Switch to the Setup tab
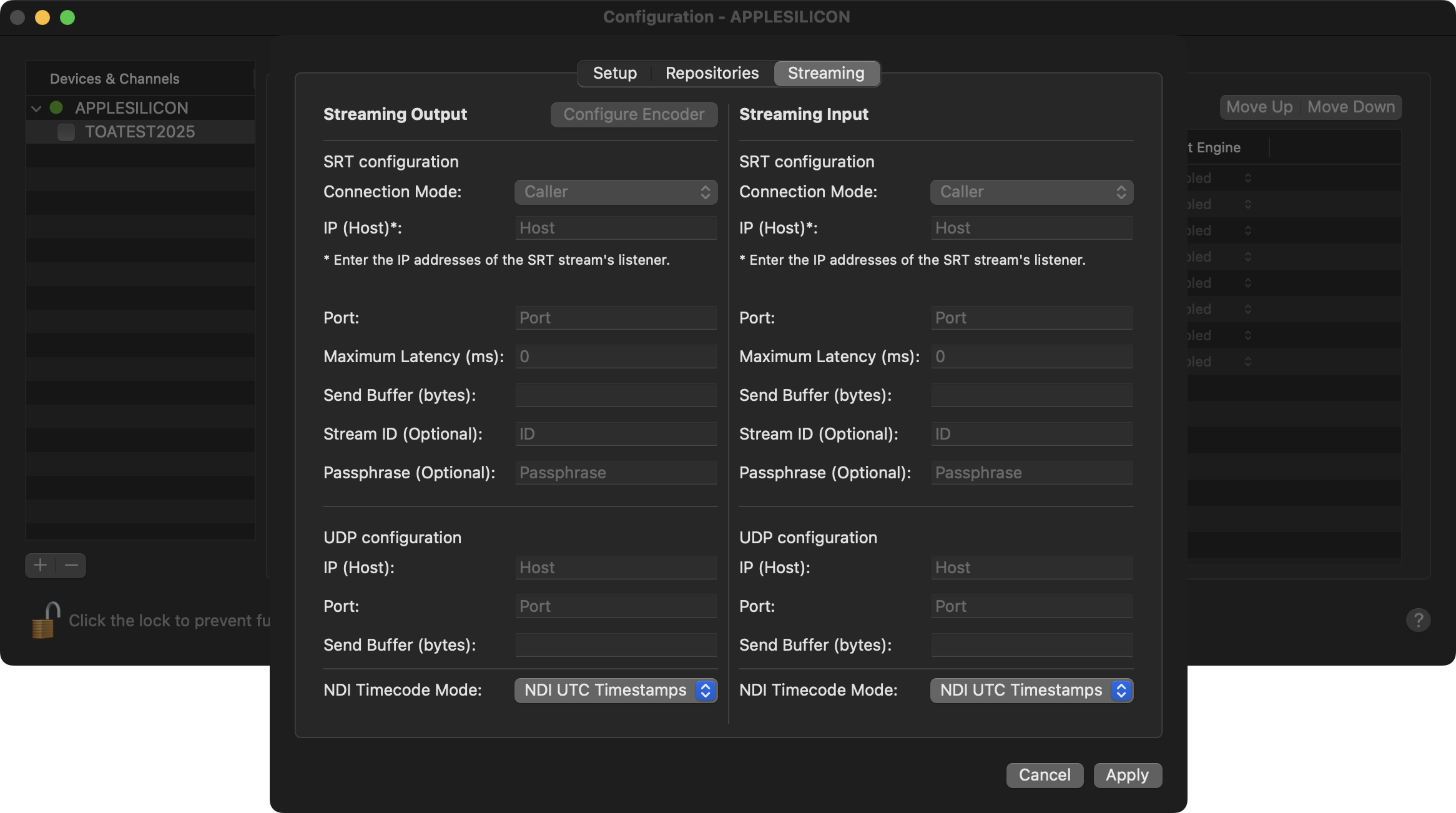 tap(614, 73)
